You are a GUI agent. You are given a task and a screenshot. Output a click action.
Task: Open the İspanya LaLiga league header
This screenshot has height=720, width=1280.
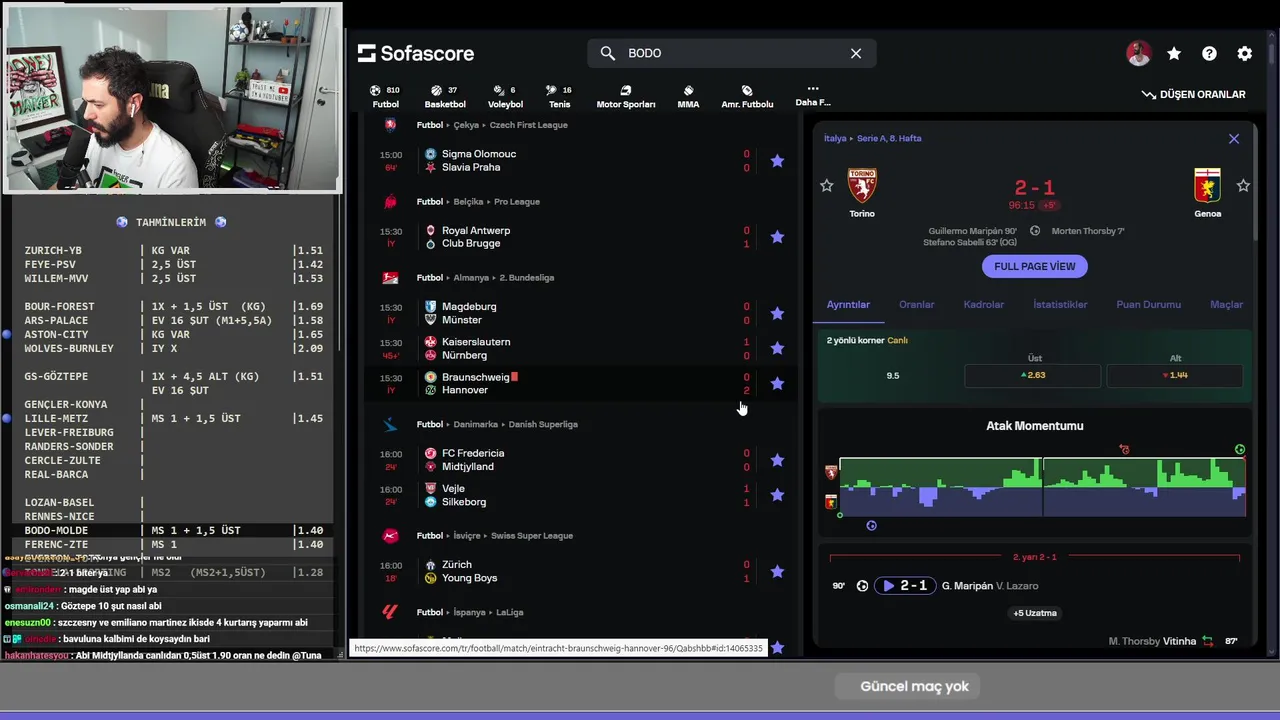click(x=511, y=612)
